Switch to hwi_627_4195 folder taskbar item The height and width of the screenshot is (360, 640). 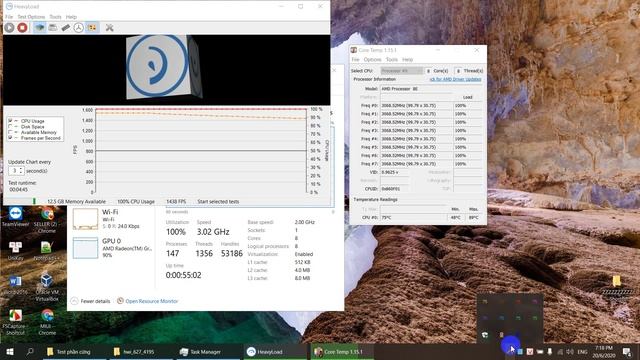point(140,352)
